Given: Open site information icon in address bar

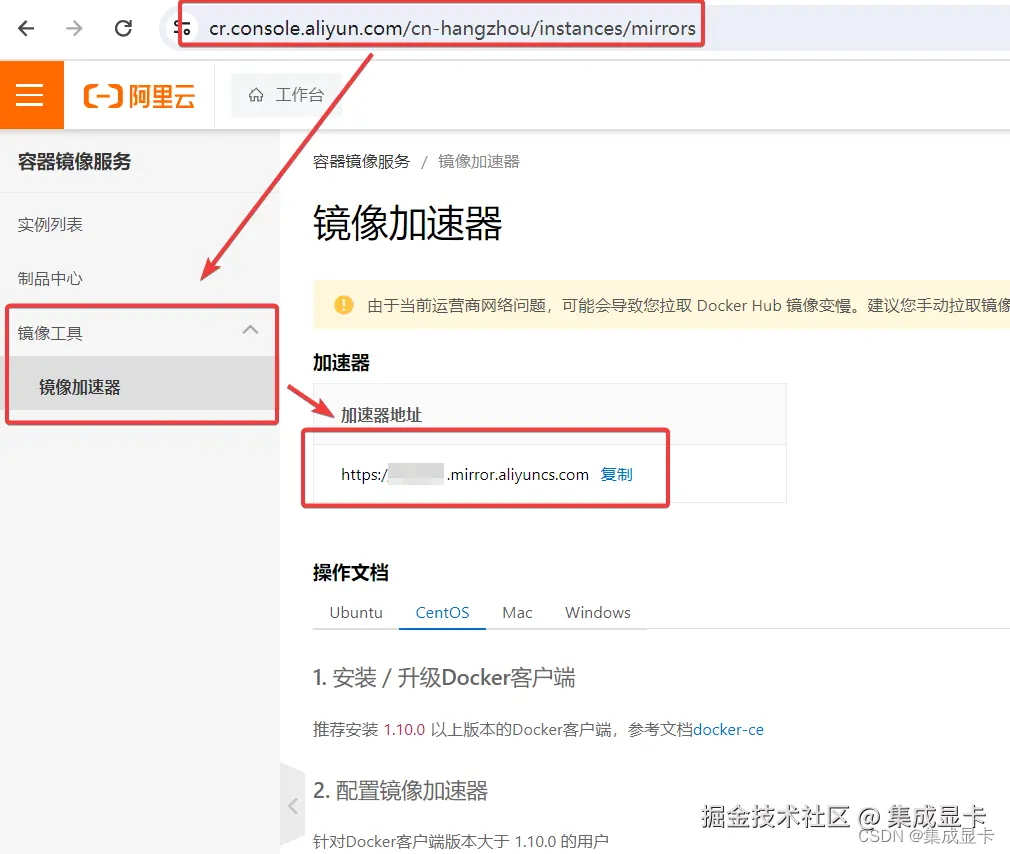Looking at the screenshot, I should coord(182,28).
